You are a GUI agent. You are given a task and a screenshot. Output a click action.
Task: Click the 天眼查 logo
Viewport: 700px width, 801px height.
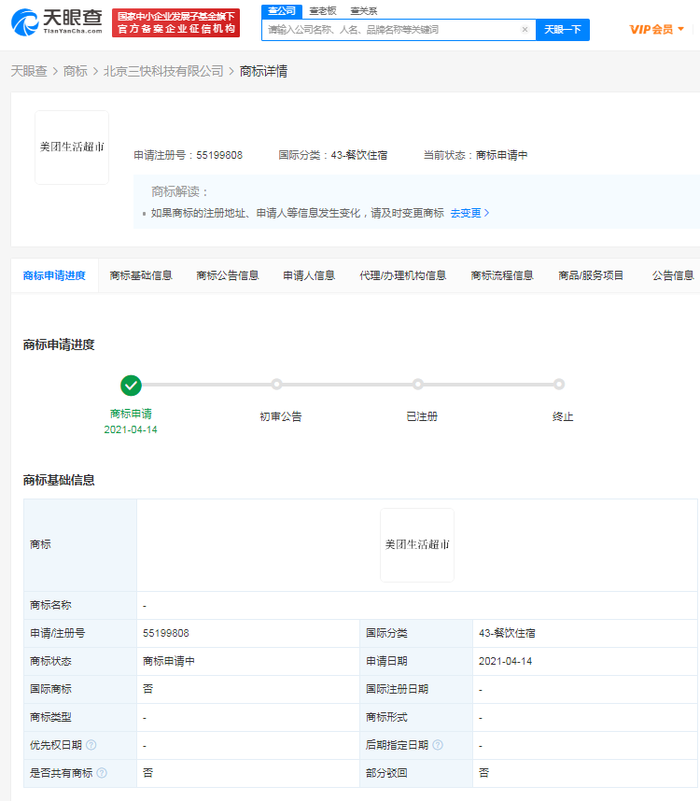coord(56,22)
